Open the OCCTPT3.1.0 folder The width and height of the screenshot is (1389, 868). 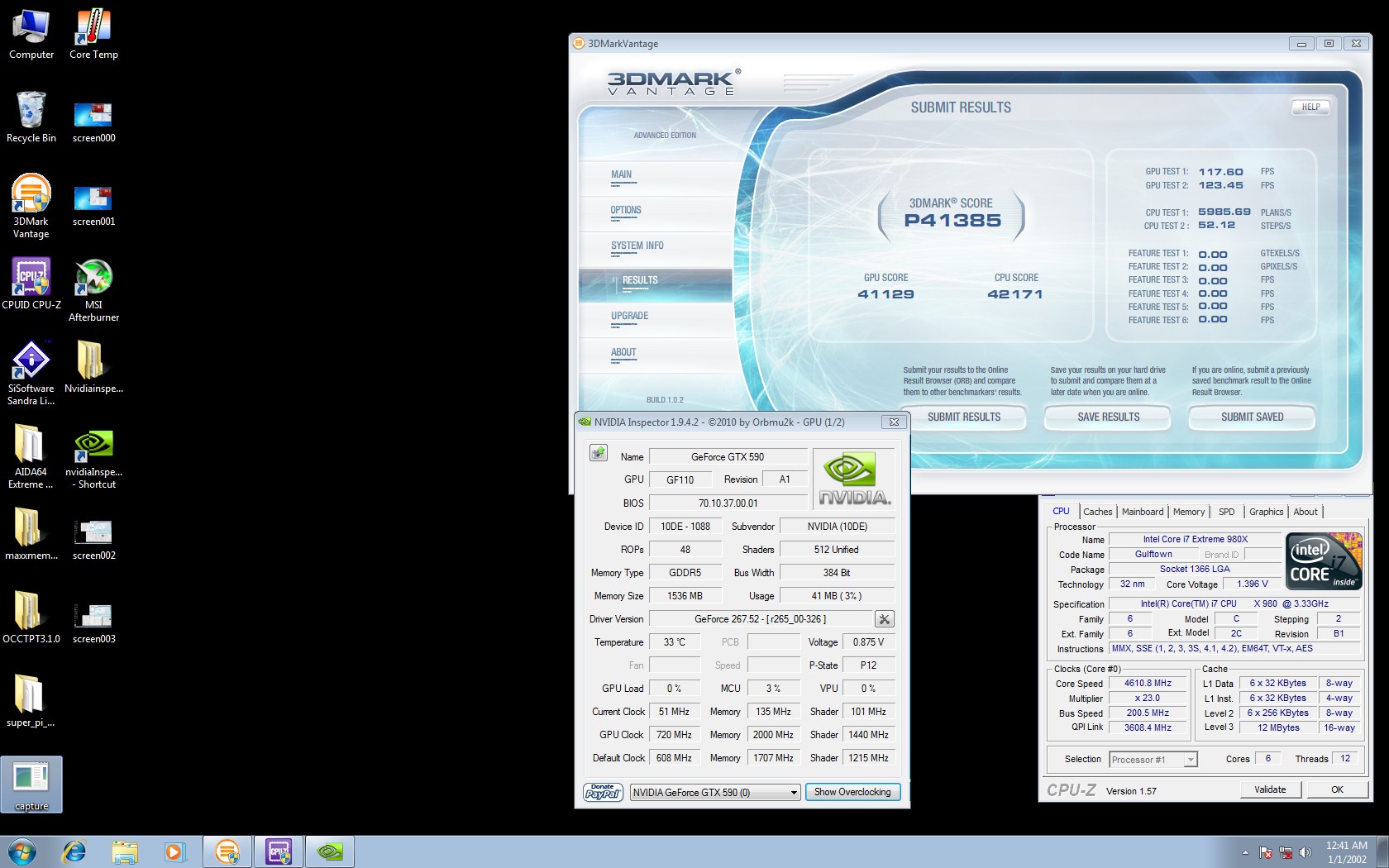coord(31,618)
